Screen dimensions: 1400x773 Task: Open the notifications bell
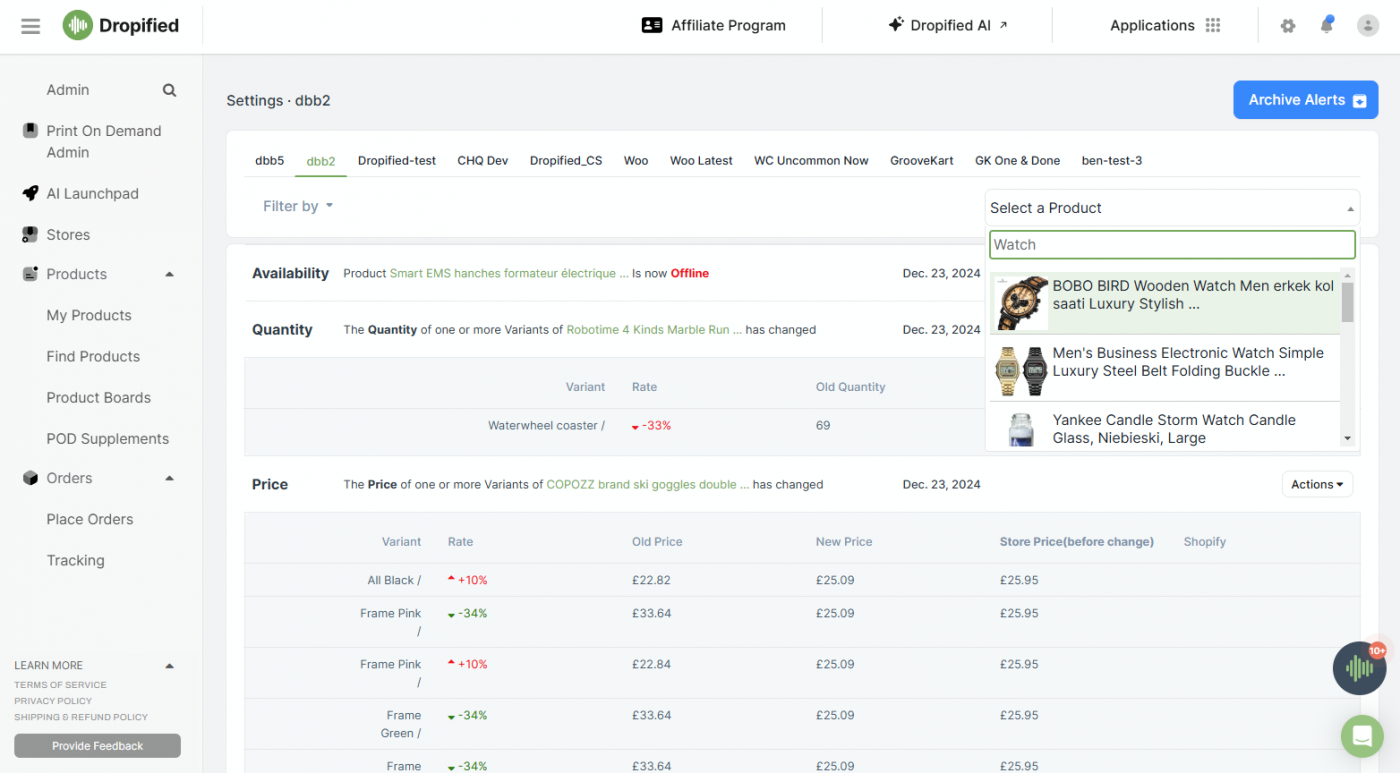click(x=1327, y=25)
